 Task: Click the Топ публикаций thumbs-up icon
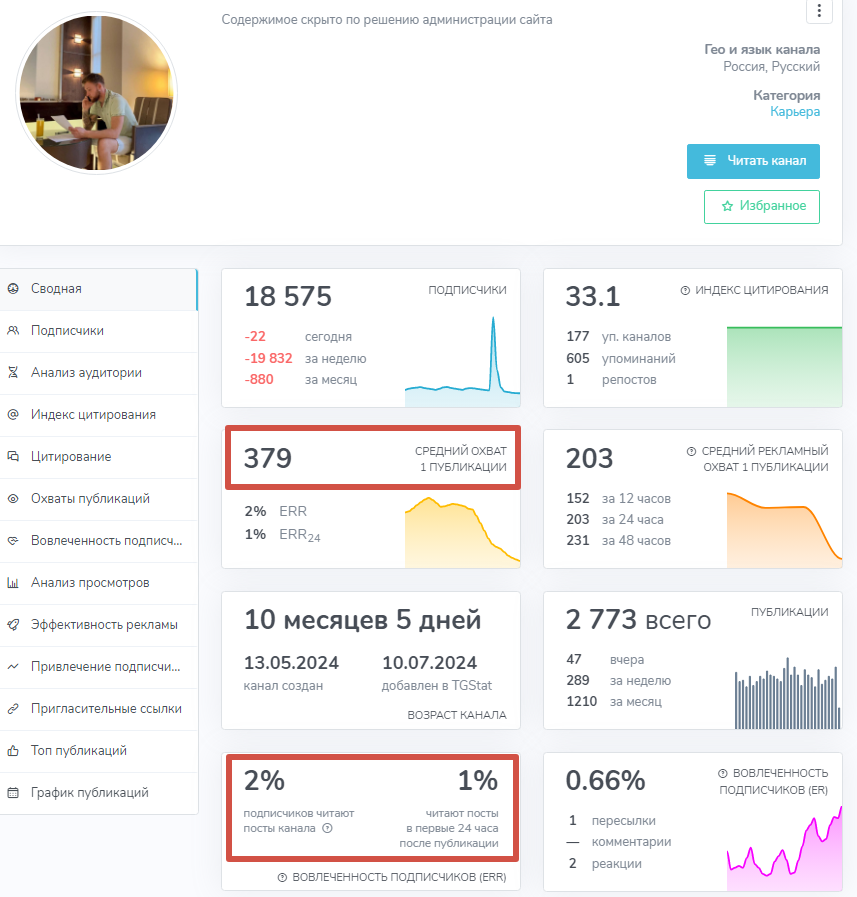[13, 750]
